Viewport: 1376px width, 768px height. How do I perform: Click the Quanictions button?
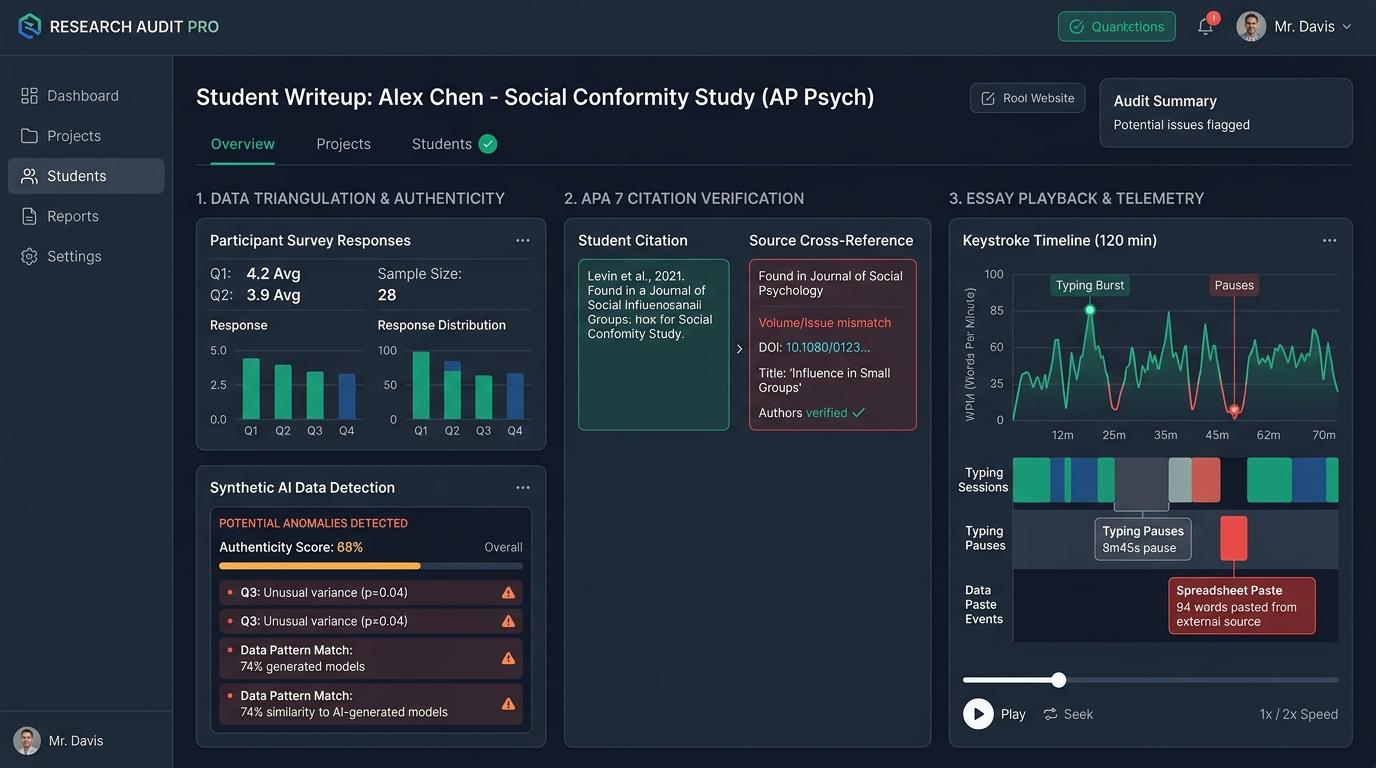click(1117, 27)
